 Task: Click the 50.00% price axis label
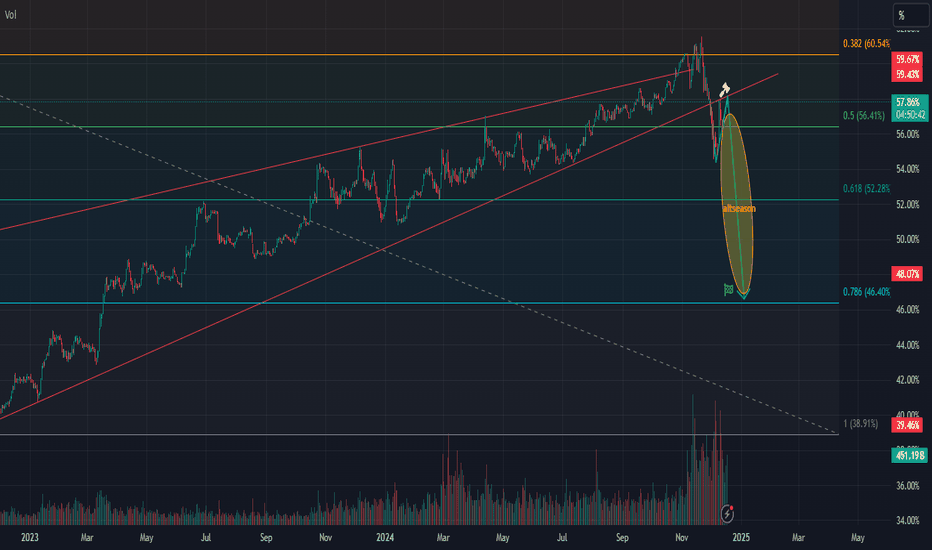[x=908, y=240]
